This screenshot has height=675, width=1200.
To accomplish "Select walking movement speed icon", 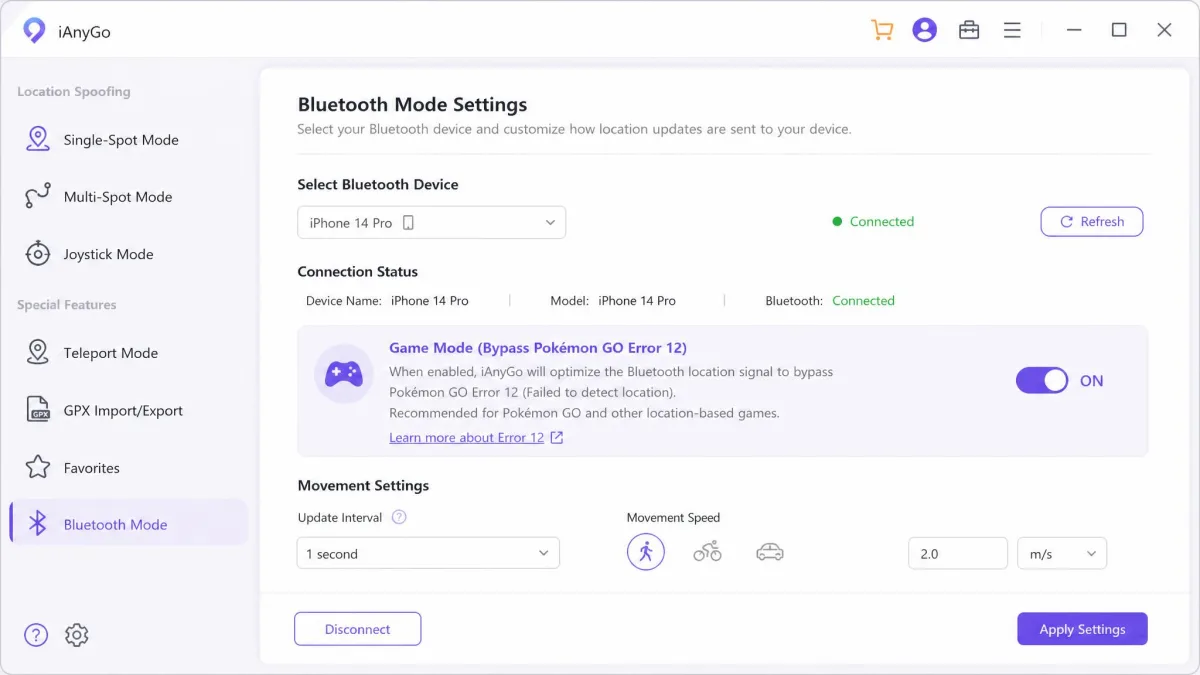I will pos(646,552).
